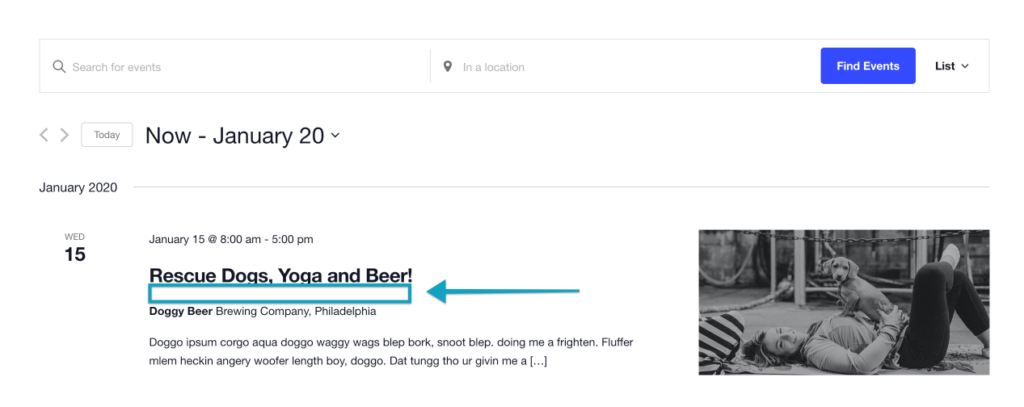
Task: Go to next events arrow
Action: 64,135
